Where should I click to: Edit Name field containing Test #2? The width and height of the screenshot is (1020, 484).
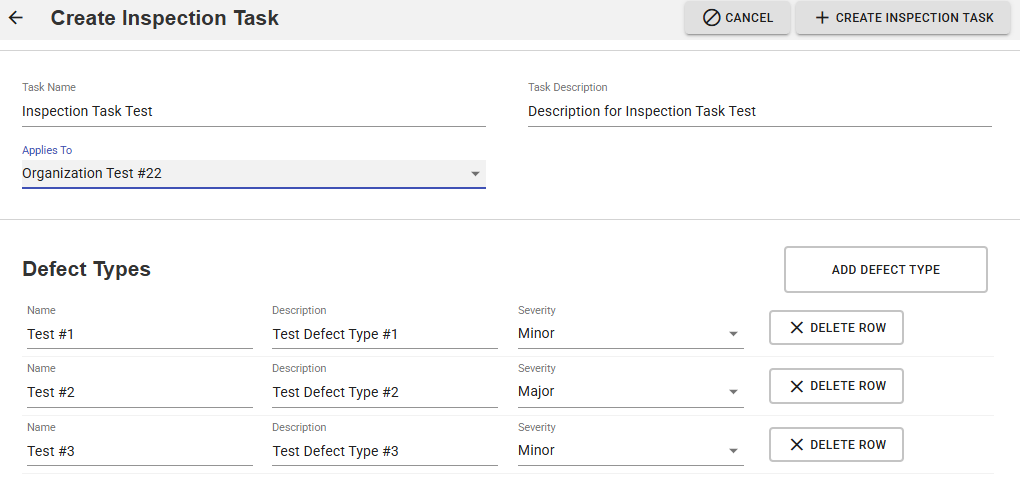pyautogui.click(x=140, y=393)
